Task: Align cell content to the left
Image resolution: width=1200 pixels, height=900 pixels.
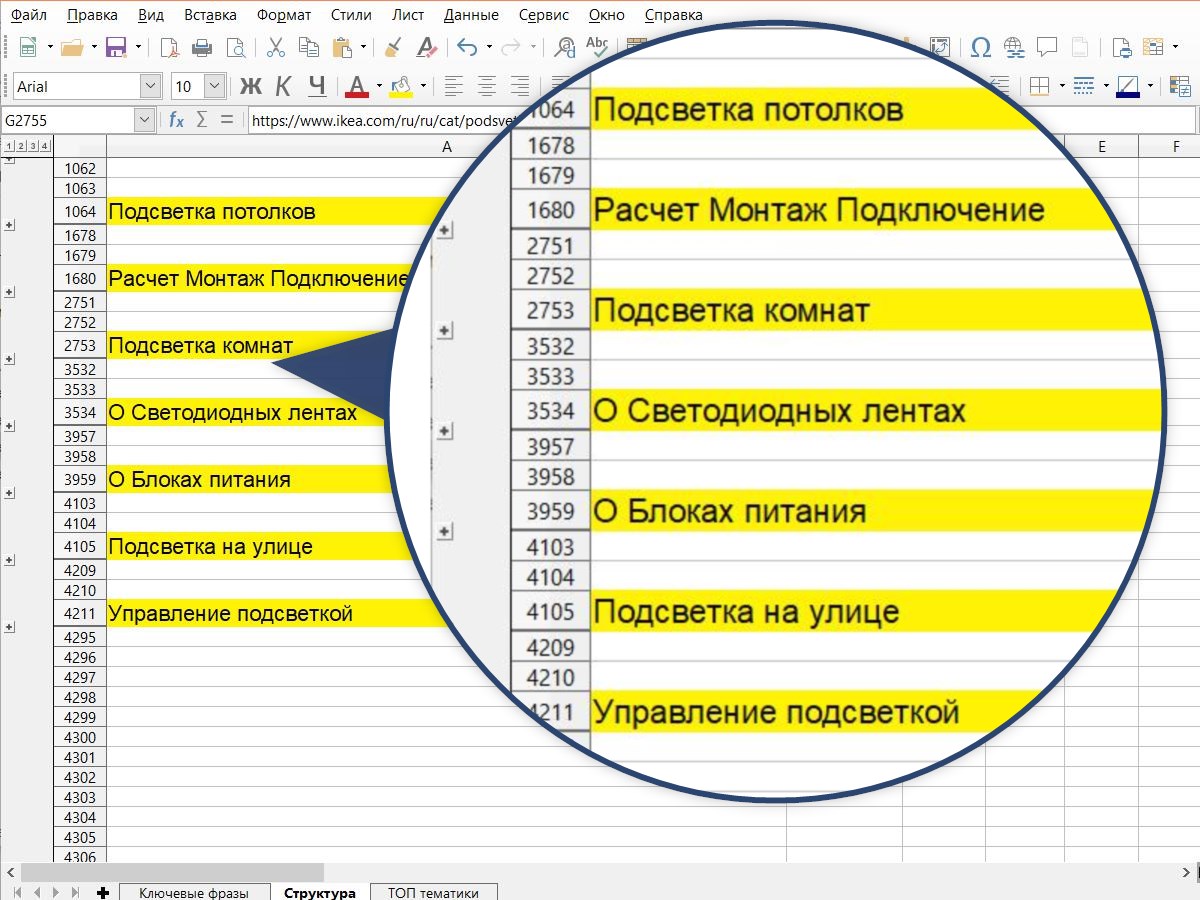Action: point(454,86)
